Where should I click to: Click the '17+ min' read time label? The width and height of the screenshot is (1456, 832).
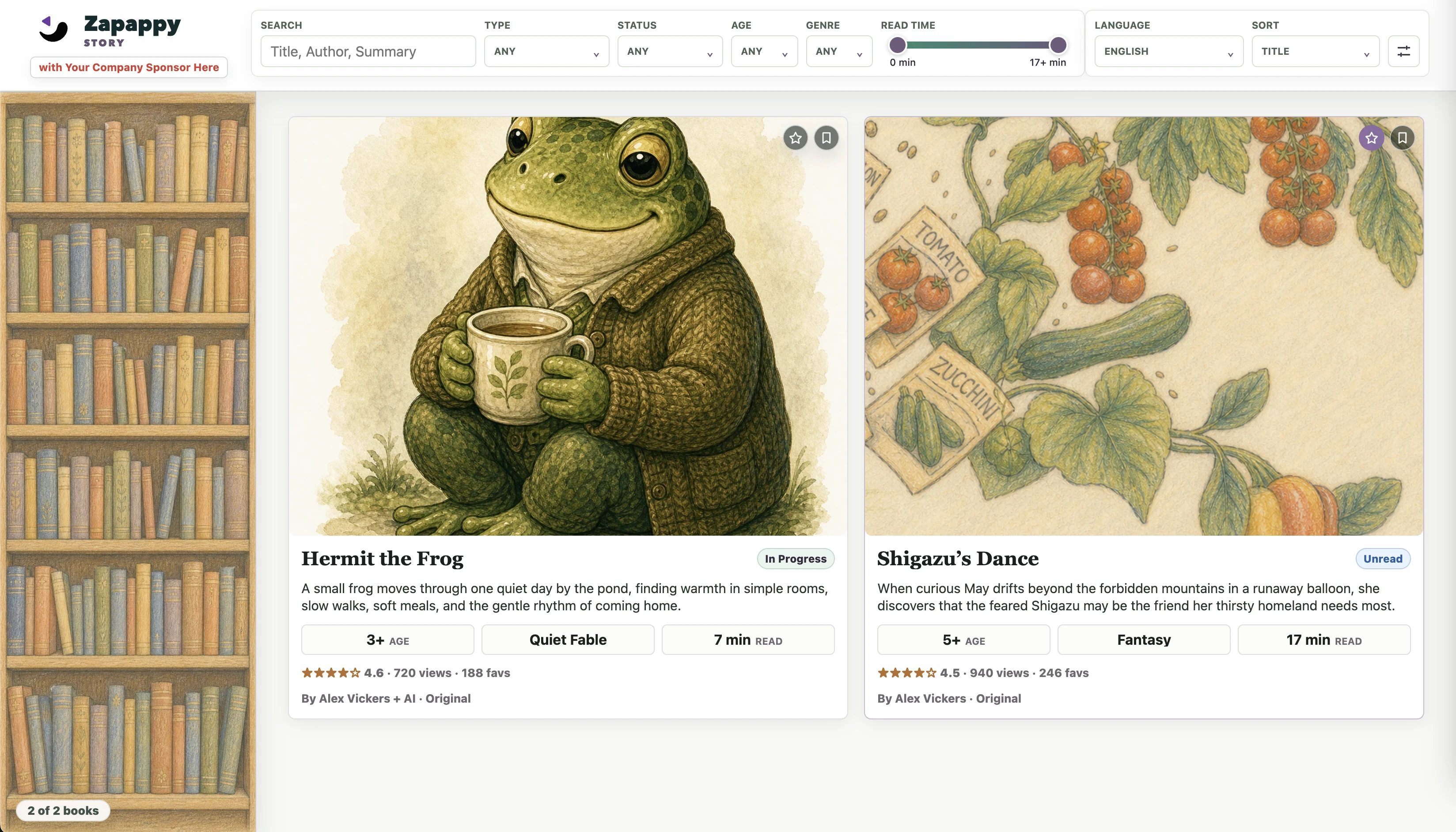(x=1047, y=62)
